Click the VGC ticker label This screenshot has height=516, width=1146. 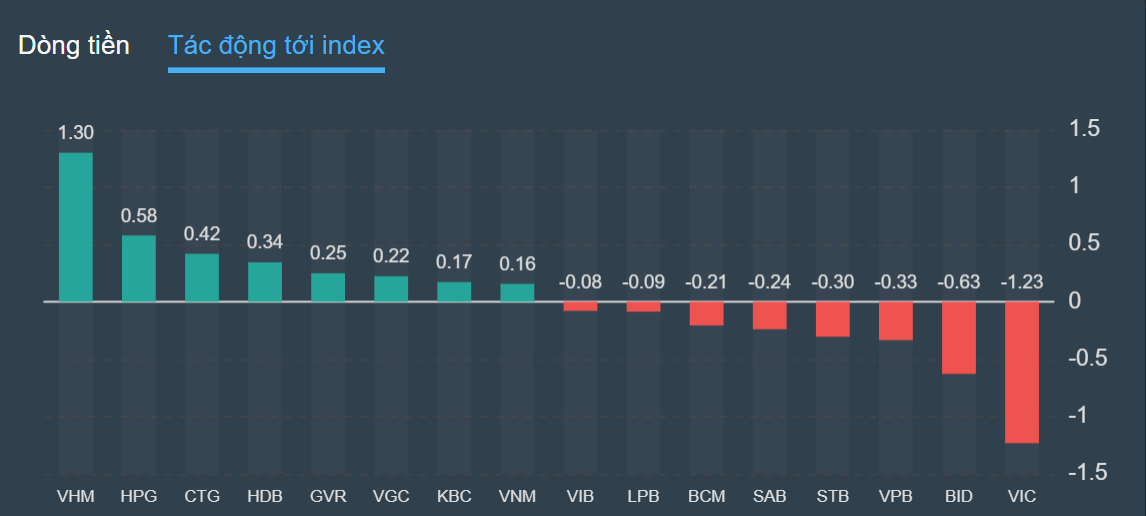click(391, 496)
